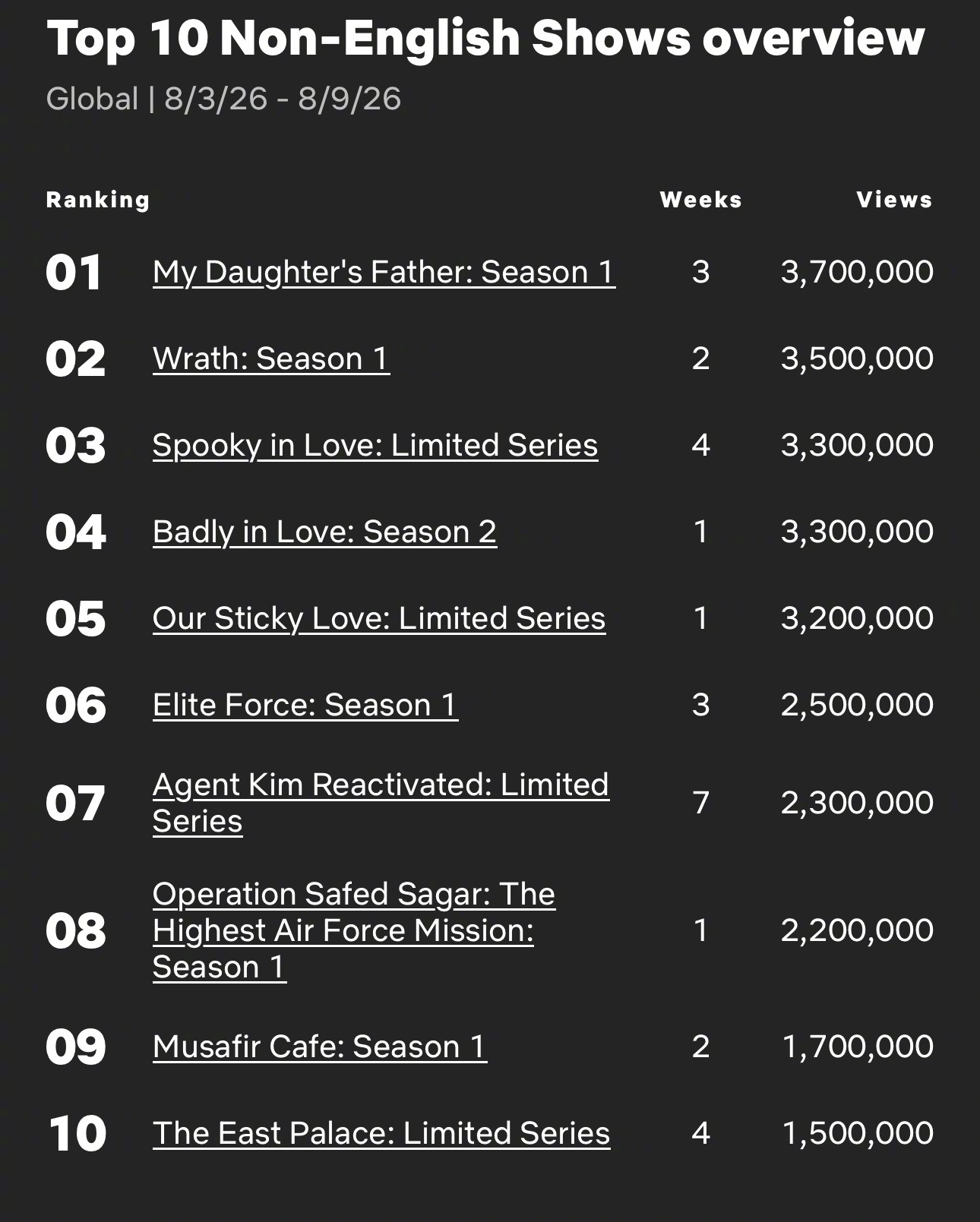Image resolution: width=980 pixels, height=1222 pixels.
Task: Open Operation Safed Sagar show link
Action: coord(354,930)
